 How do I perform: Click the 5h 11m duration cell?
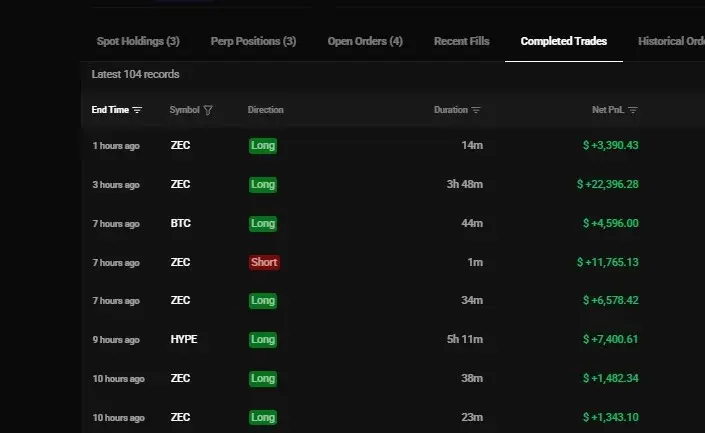pyautogui.click(x=465, y=339)
